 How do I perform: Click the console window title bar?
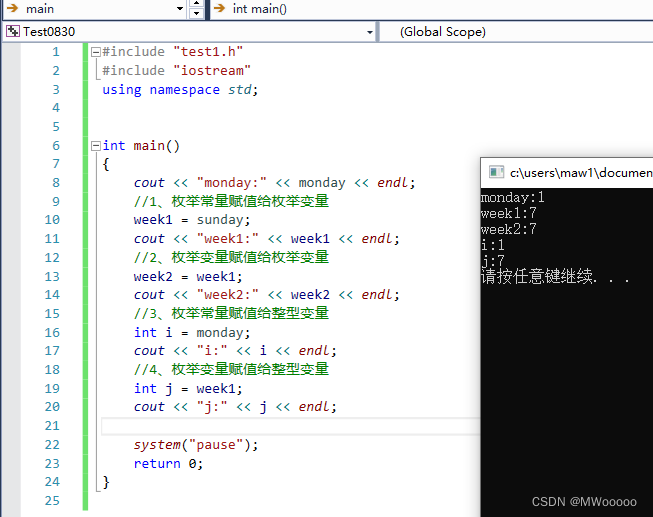(x=580, y=172)
